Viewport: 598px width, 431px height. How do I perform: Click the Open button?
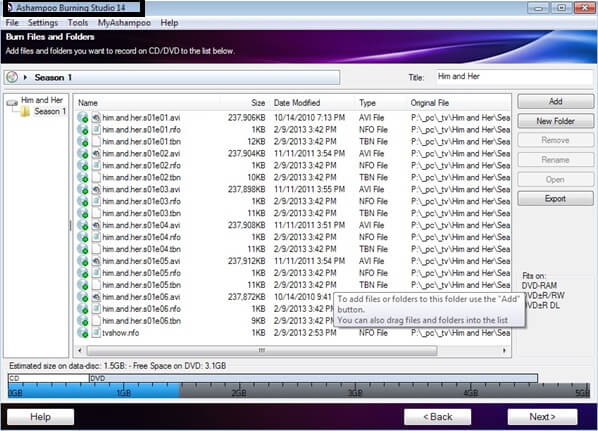(x=555, y=180)
